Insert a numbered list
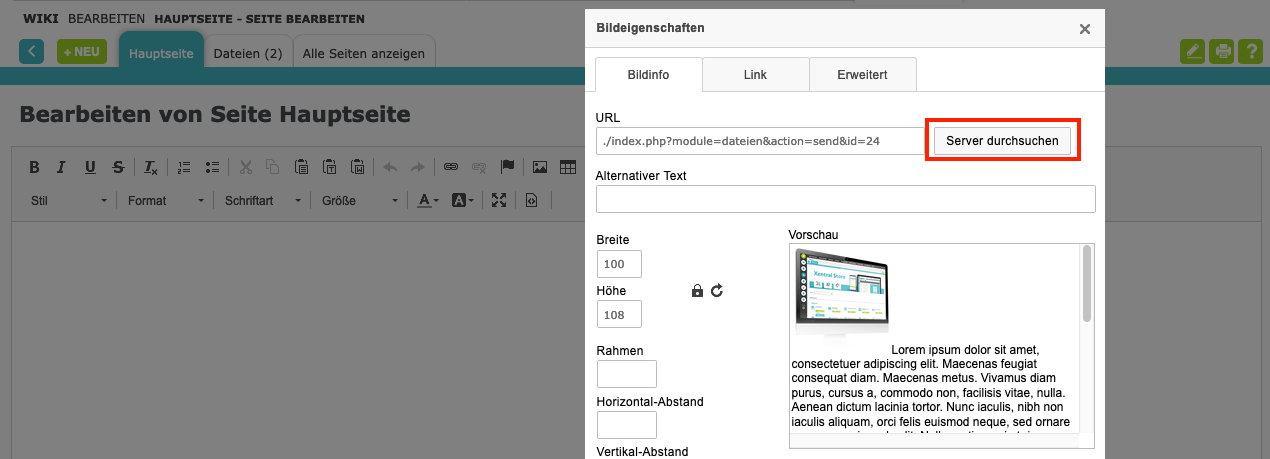 click(x=184, y=167)
